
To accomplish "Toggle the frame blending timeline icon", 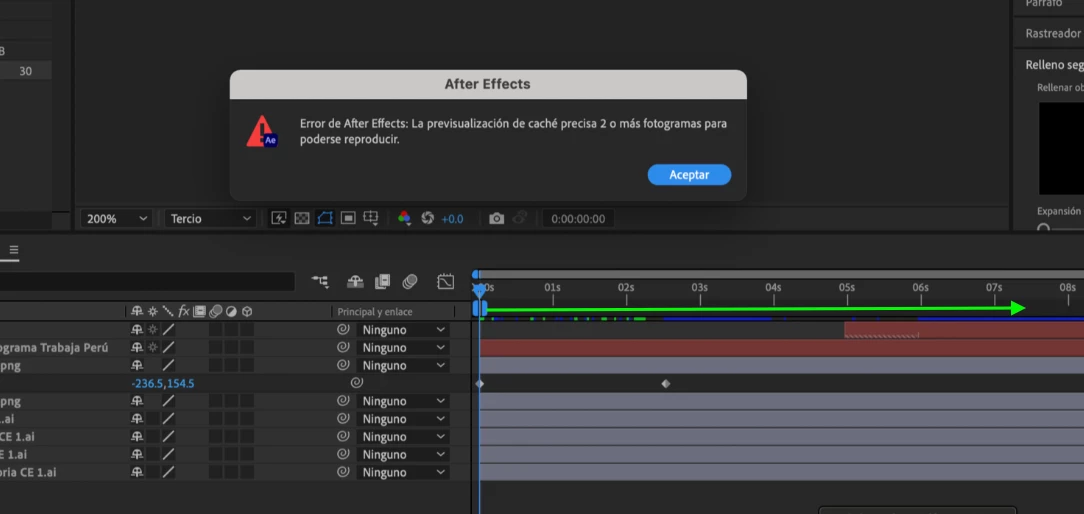I will point(382,282).
